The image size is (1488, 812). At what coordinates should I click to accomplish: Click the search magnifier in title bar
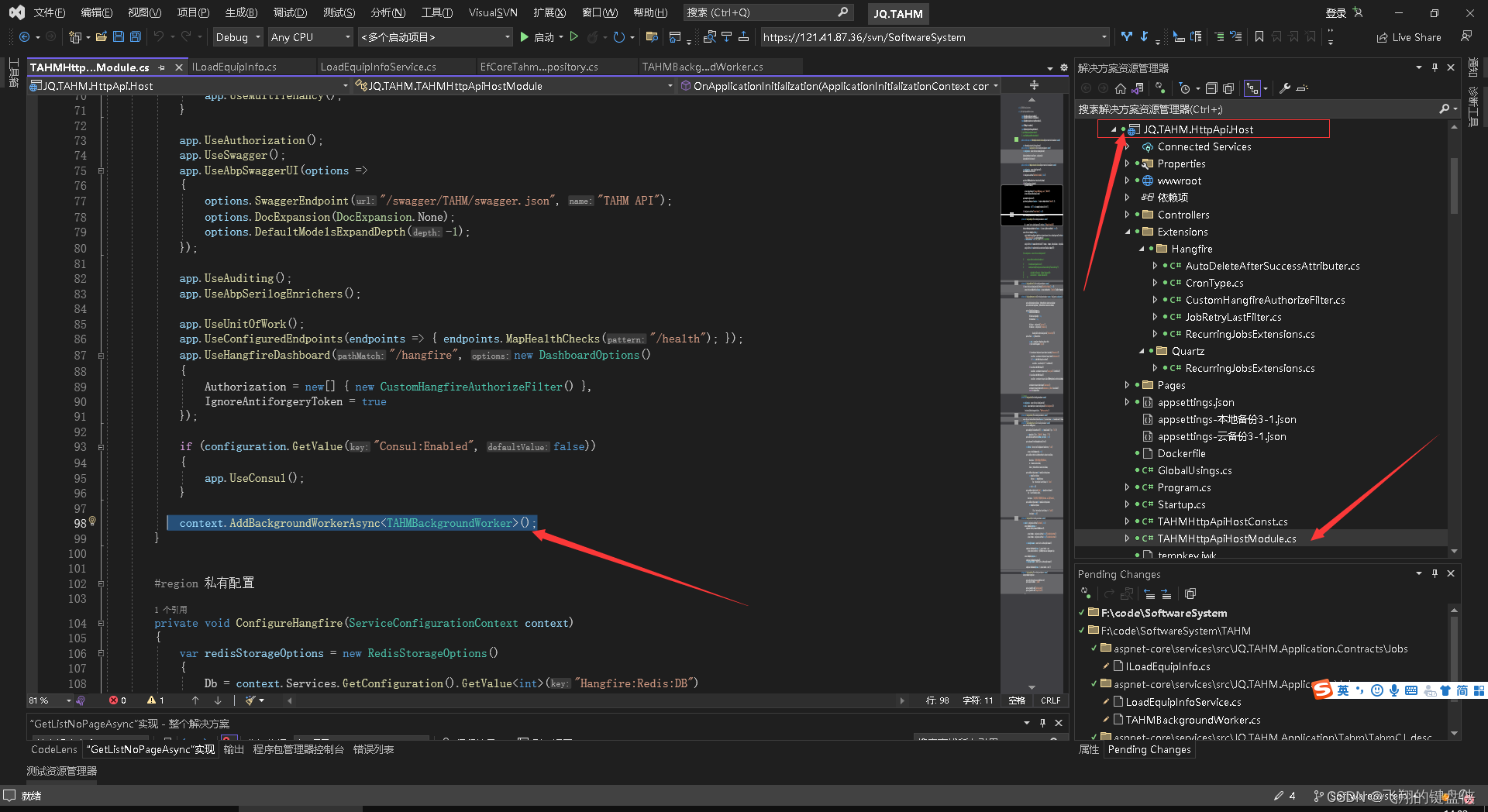[843, 12]
